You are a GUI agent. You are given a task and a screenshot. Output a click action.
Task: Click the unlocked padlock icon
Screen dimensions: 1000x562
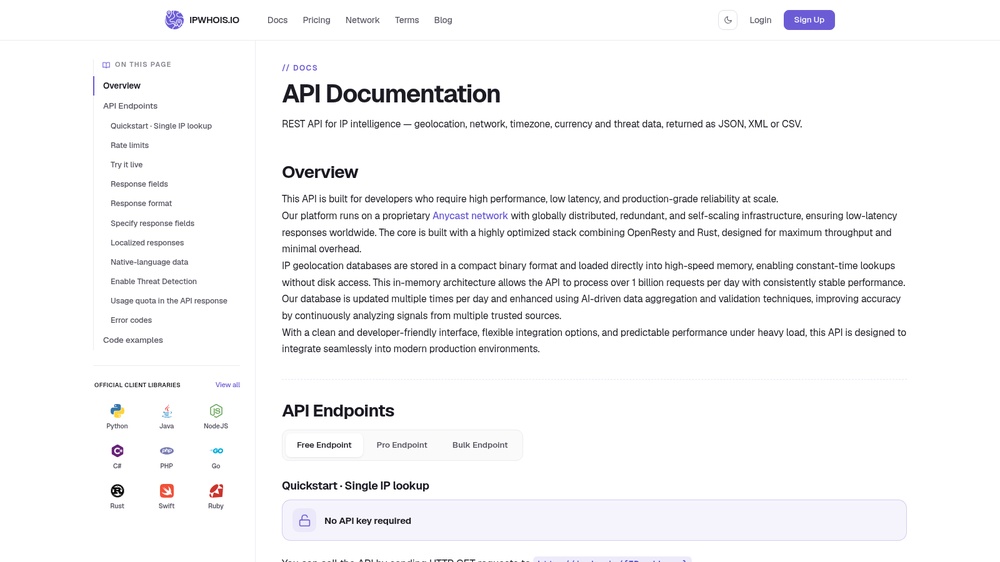pos(304,521)
